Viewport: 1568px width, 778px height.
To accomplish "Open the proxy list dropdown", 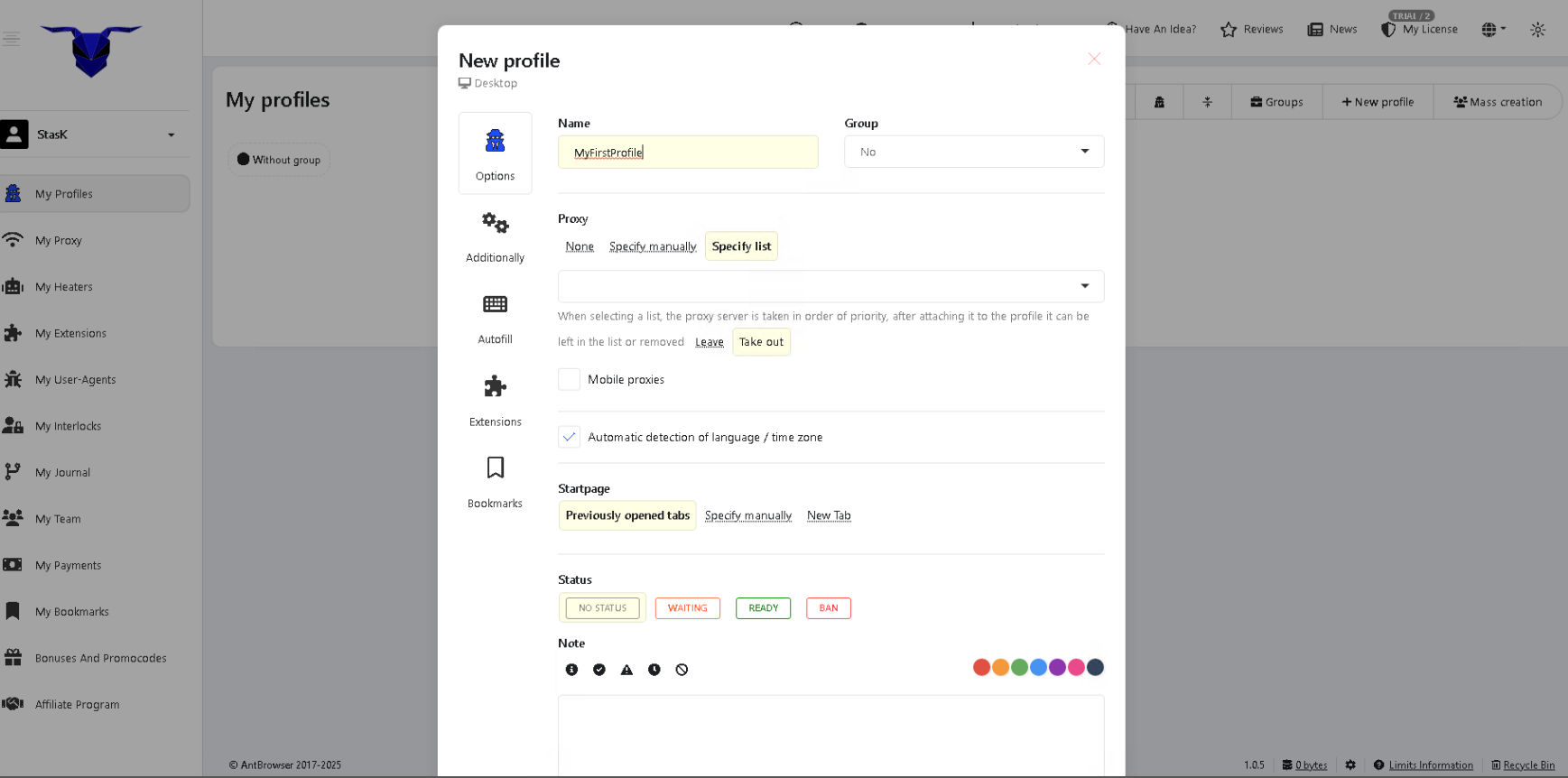I will click(830, 286).
